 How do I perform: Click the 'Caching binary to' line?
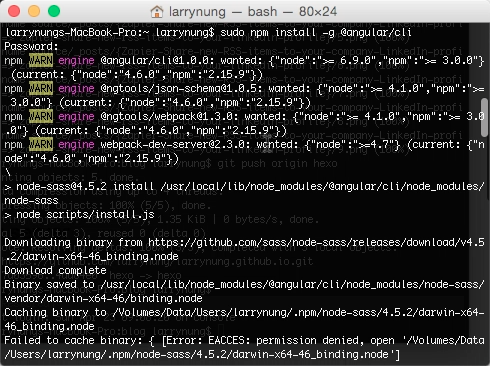244,312
